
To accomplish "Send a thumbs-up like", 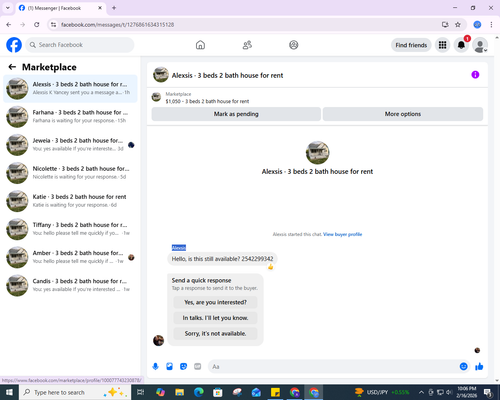I will pyautogui.click(x=479, y=367).
